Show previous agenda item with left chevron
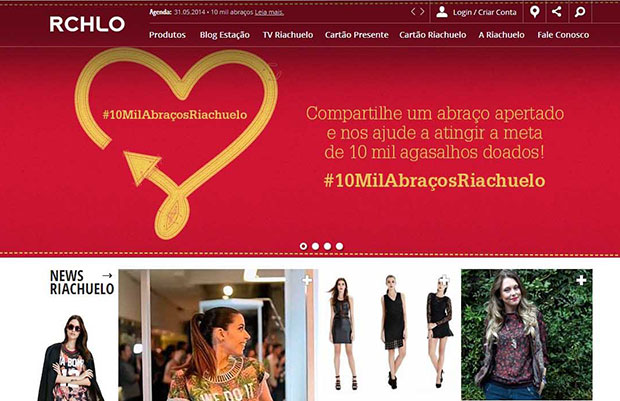 (412, 12)
